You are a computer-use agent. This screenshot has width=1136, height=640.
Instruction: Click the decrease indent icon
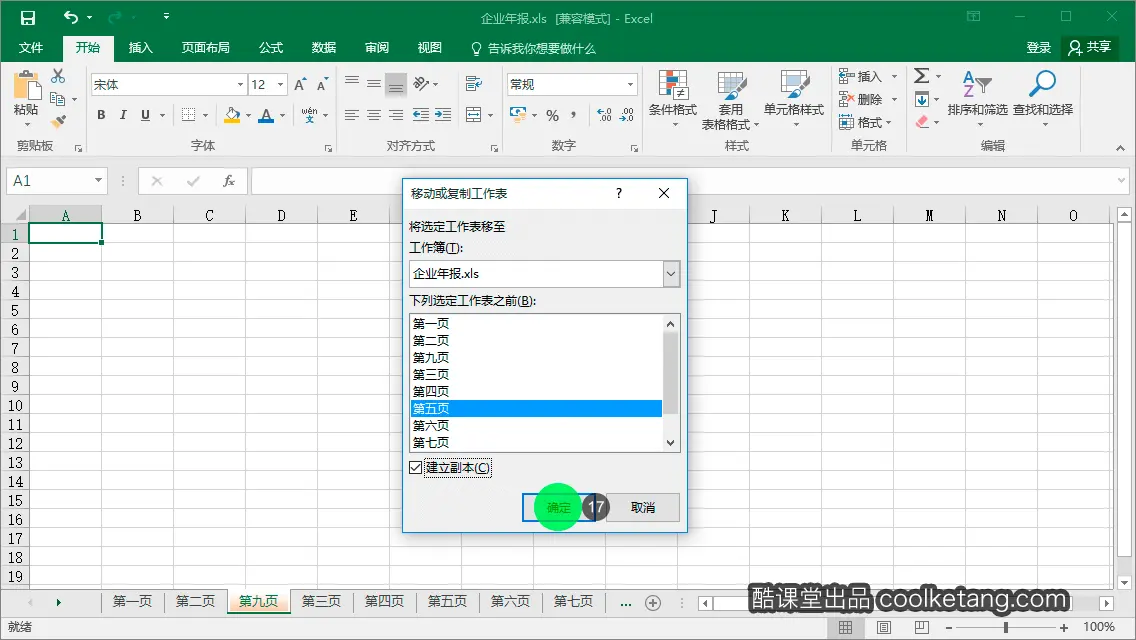pyautogui.click(x=420, y=115)
